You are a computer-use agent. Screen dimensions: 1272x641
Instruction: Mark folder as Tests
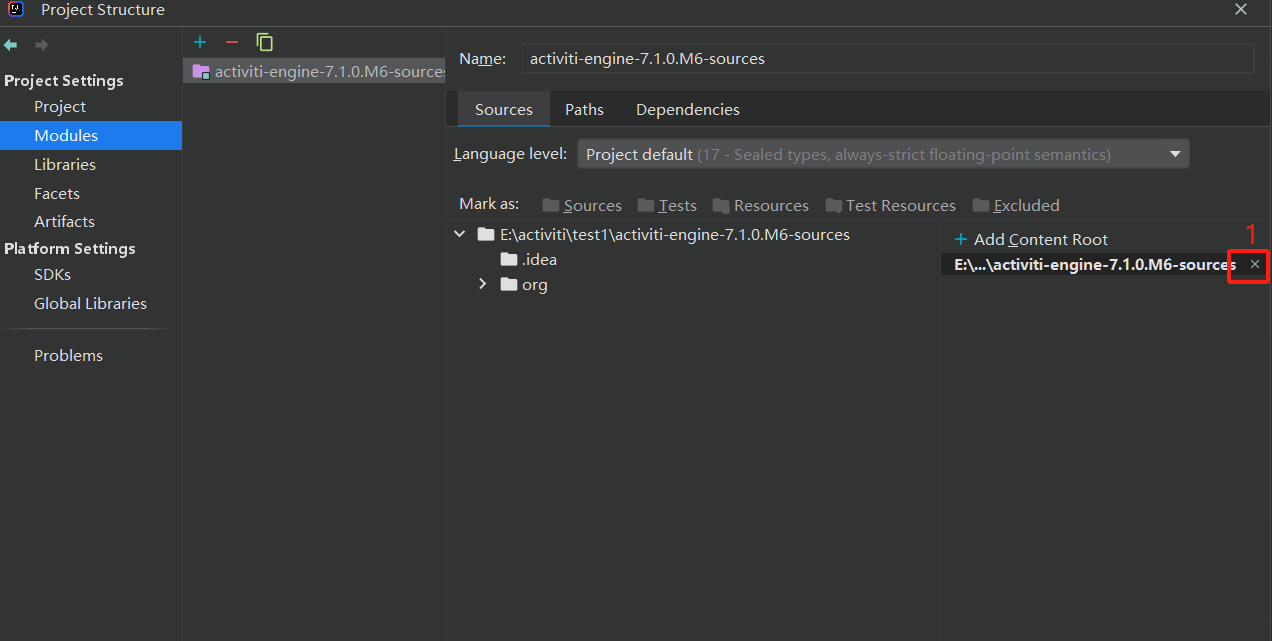point(667,205)
